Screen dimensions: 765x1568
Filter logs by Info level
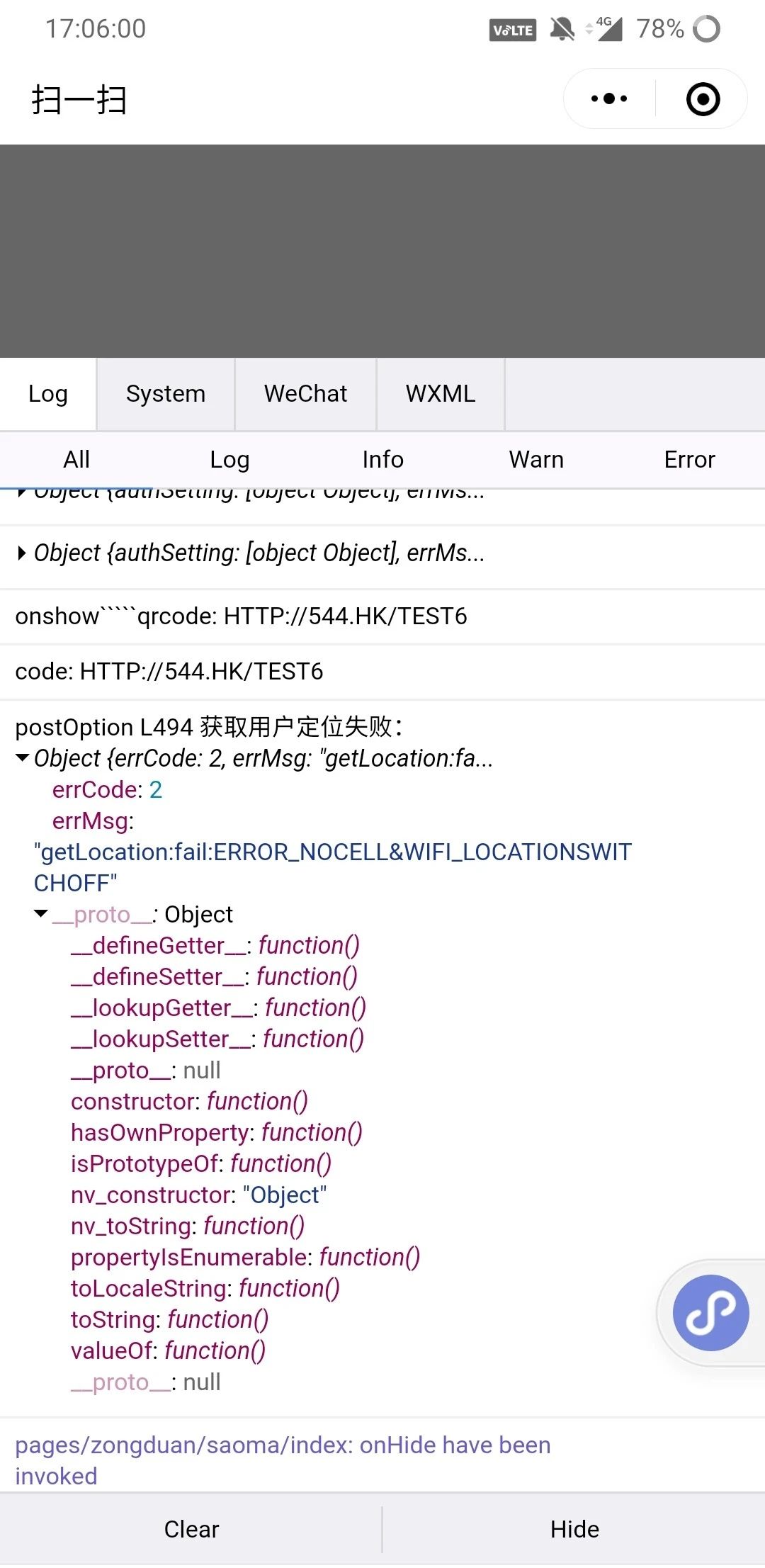pyautogui.click(x=382, y=460)
